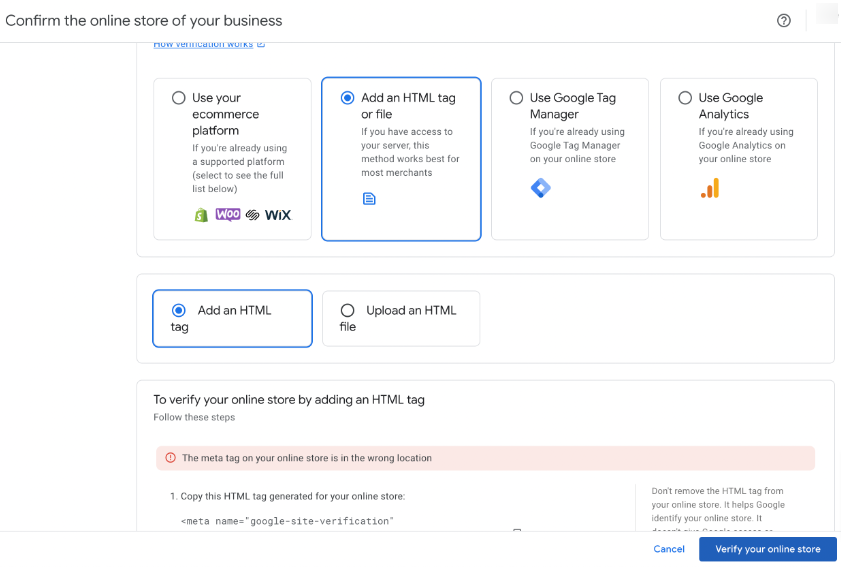Click the wrong location error message text

pos(307,458)
